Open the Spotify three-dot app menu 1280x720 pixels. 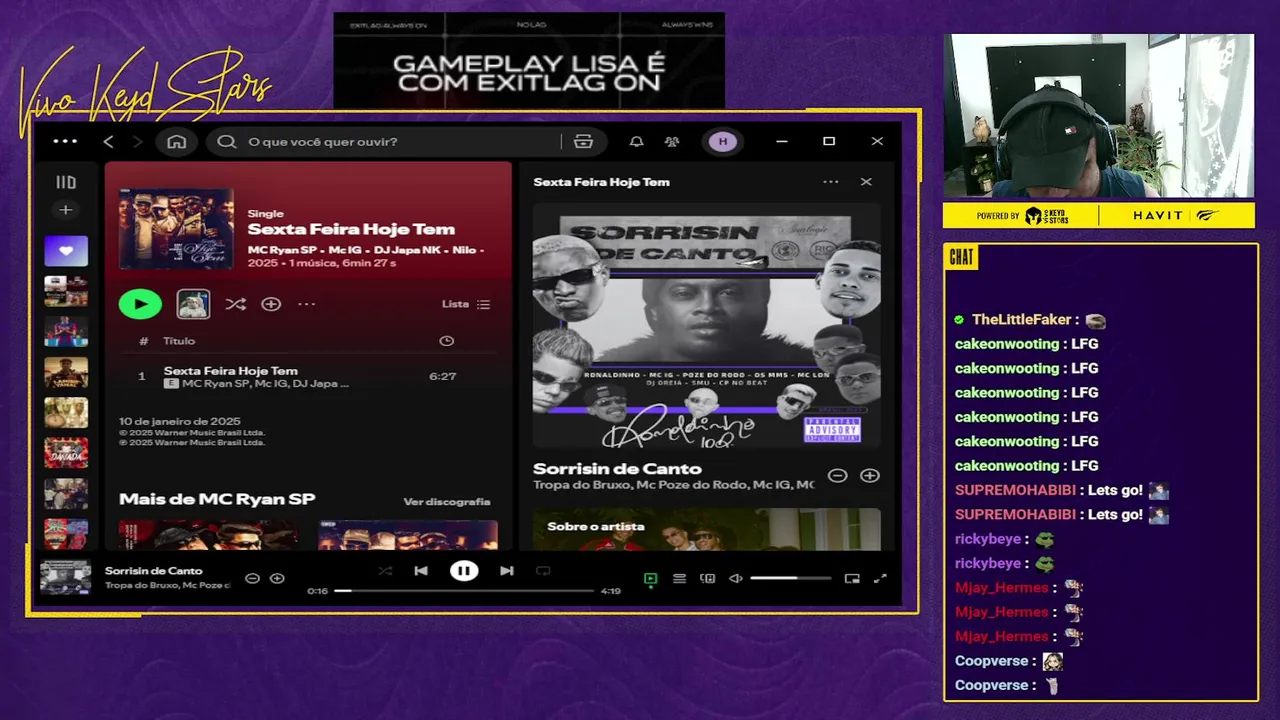[x=65, y=141]
